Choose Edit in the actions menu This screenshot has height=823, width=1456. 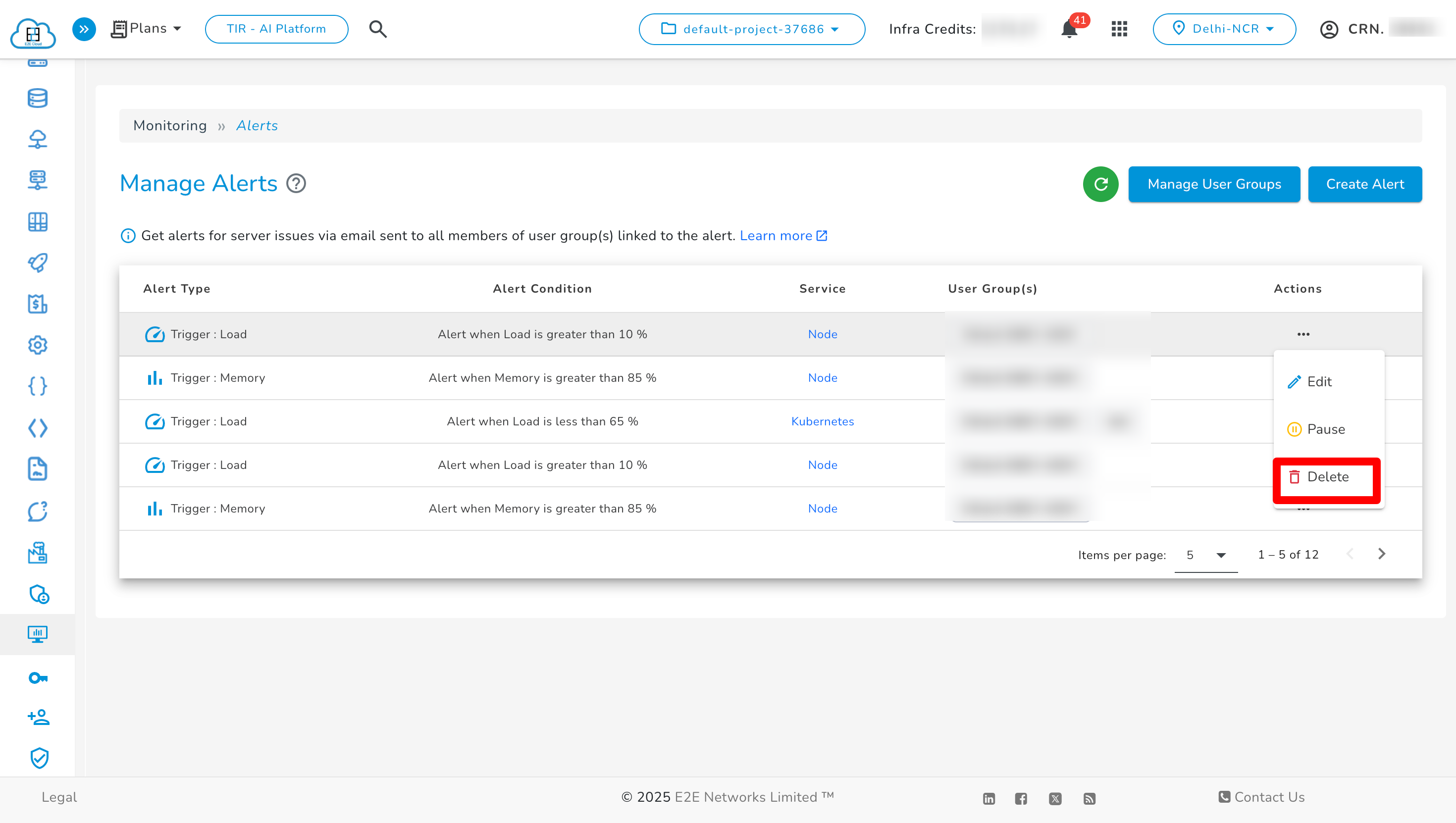pos(1319,382)
